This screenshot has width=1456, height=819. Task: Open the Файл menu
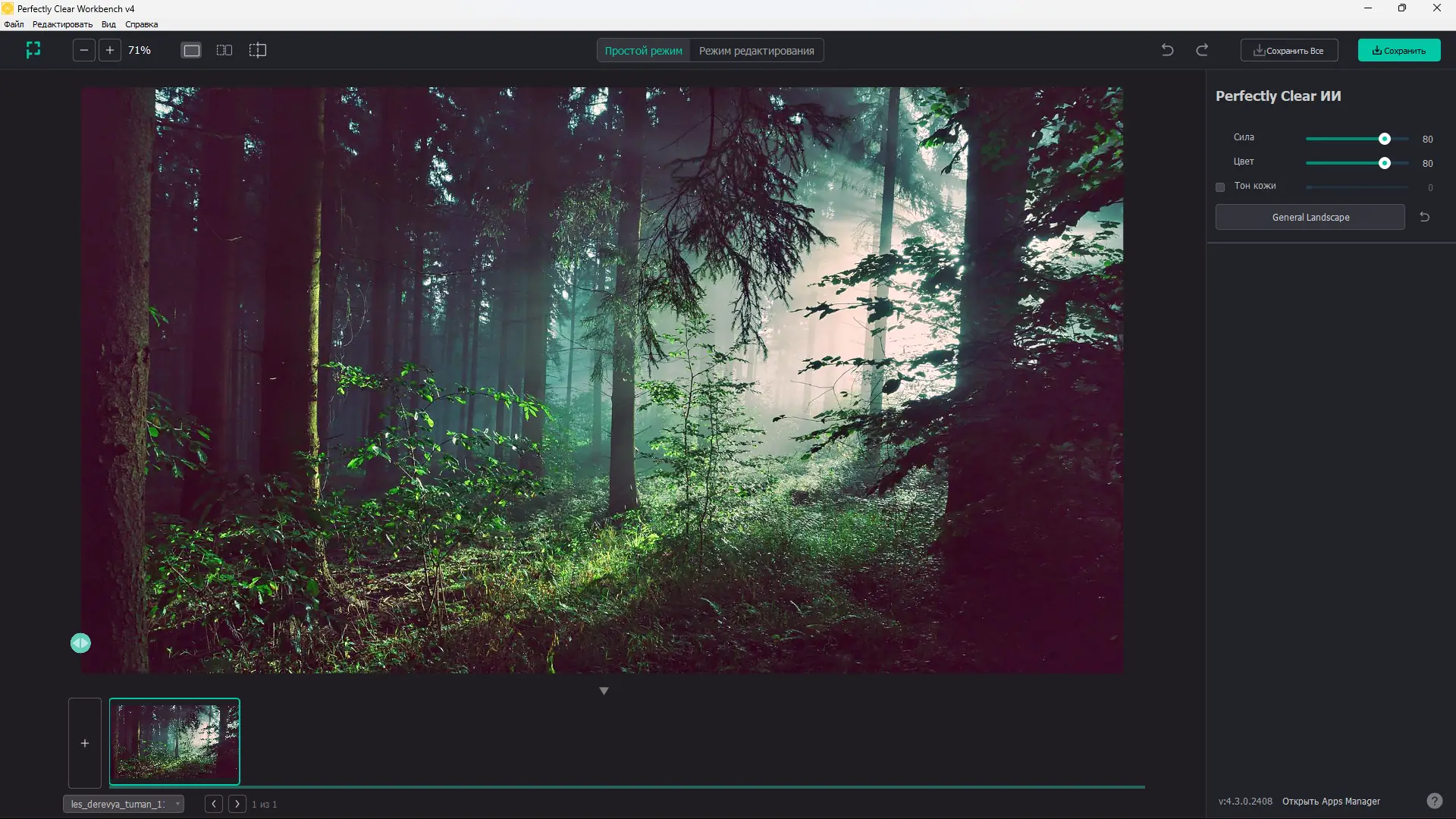pos(12,24)
